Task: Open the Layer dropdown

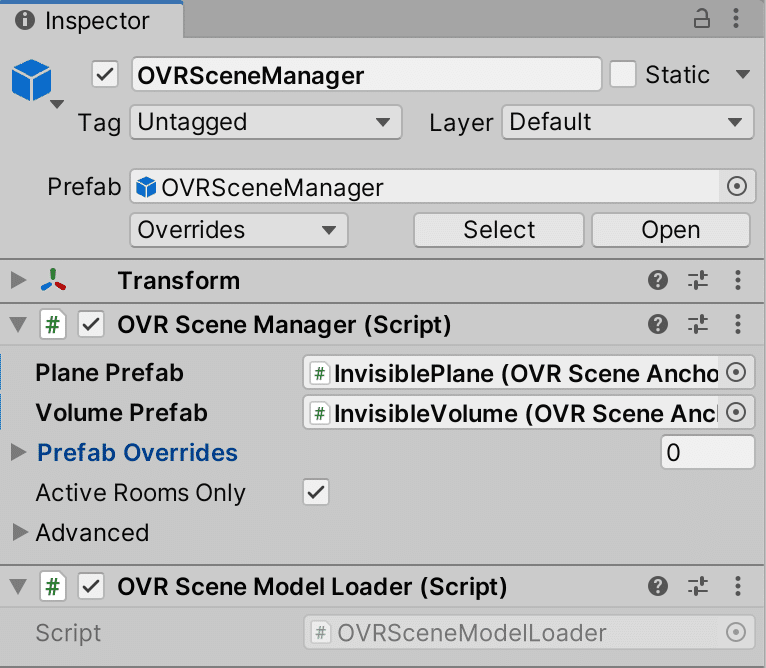Action: [x=627, y=123]
